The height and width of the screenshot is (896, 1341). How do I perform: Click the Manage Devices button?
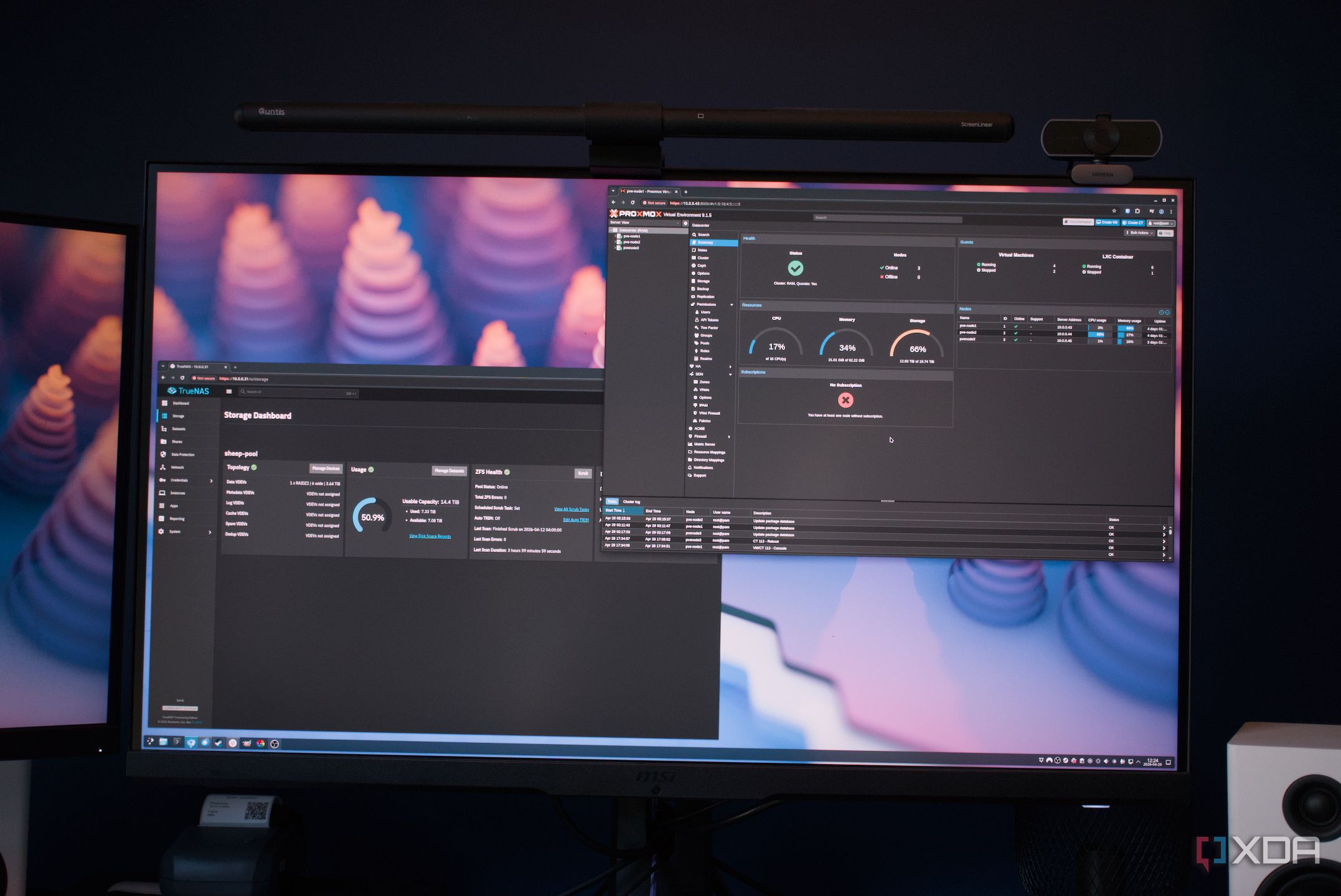click(x=326, y=469)
